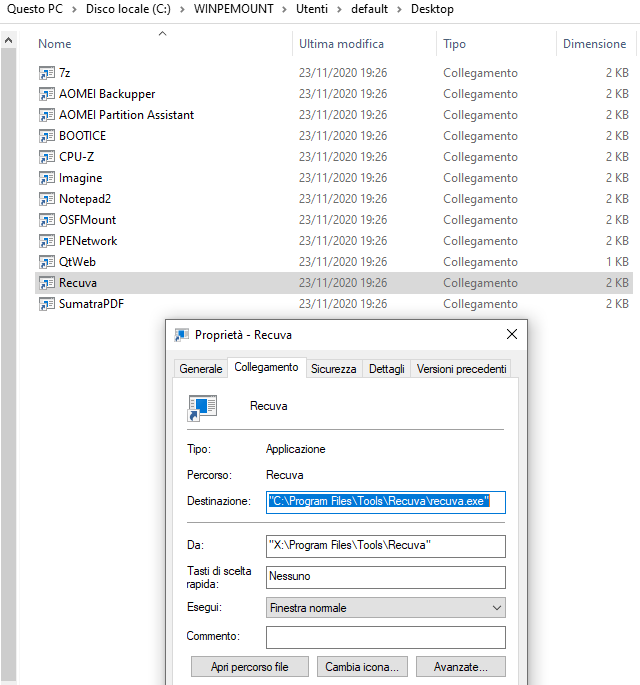Screen dimensions: 640x685
Task: Expand the chevron after default
Action: pyautogui.click(x=399, y=10)
